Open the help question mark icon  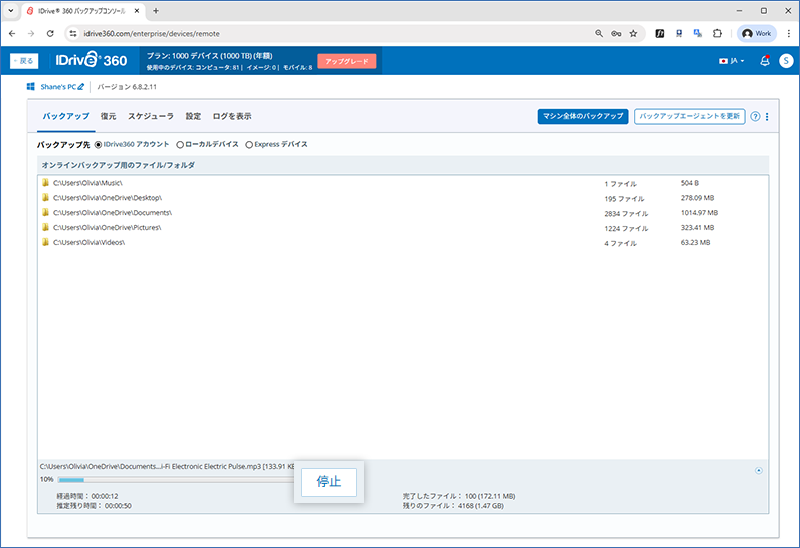click(755, 117)
